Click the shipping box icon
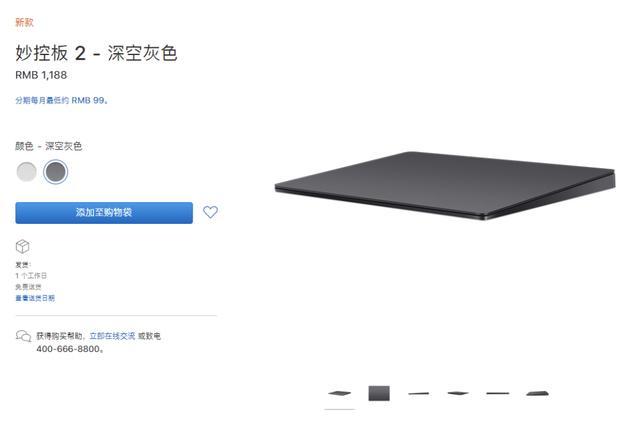The height and width of the screenshot is (428, 640). tap(22, 246)
